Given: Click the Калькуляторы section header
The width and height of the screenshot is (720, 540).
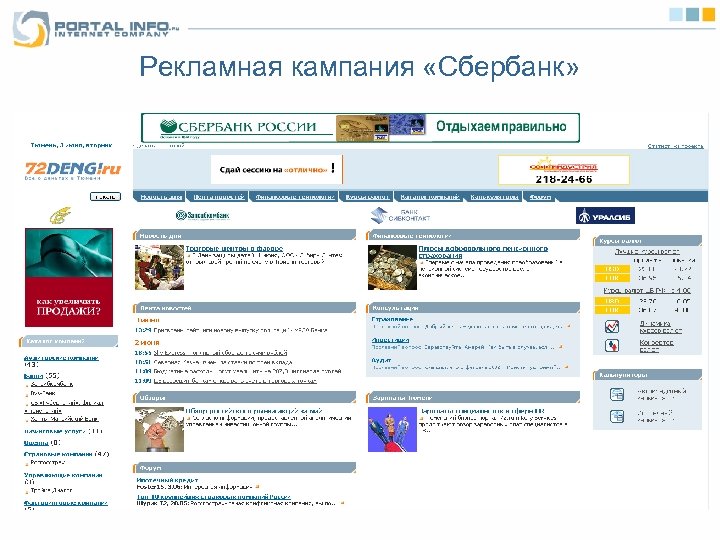Looking at the screenshot, I should click(647, 375).
